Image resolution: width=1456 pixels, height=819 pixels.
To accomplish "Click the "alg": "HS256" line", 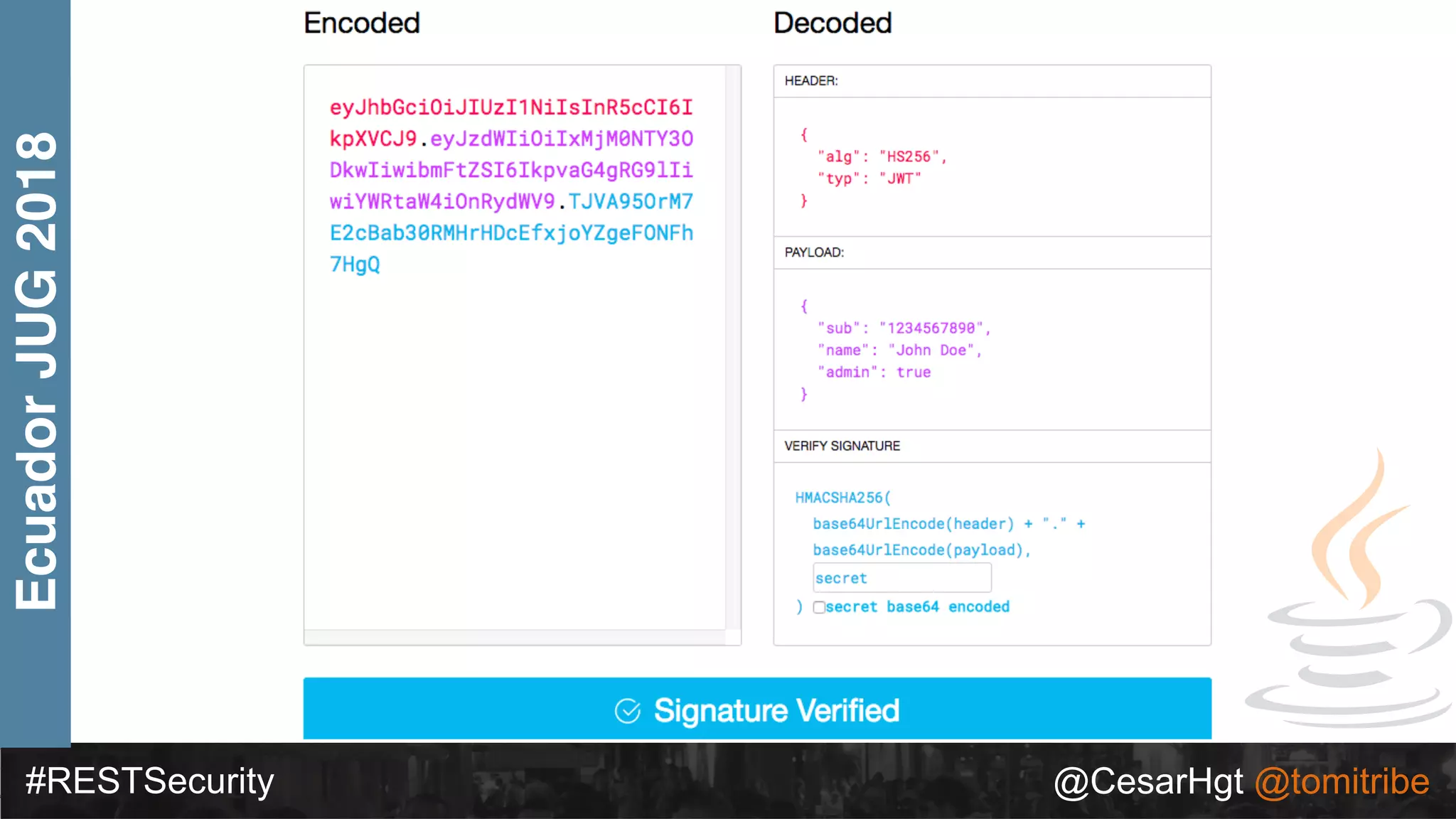I will point(882,156).
